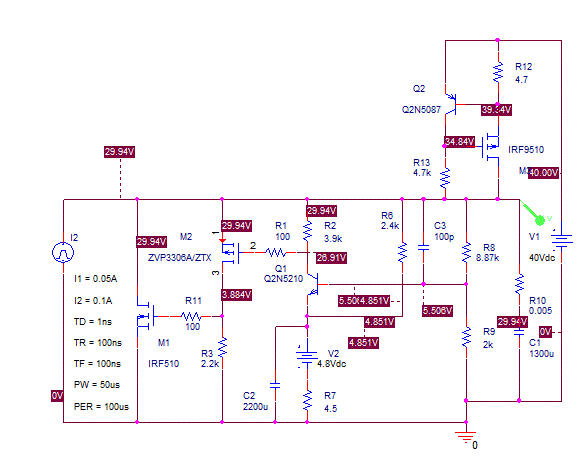
Task: Select the R12 resistor symbol
Action: pyautogui.click(x=498, y=72)
